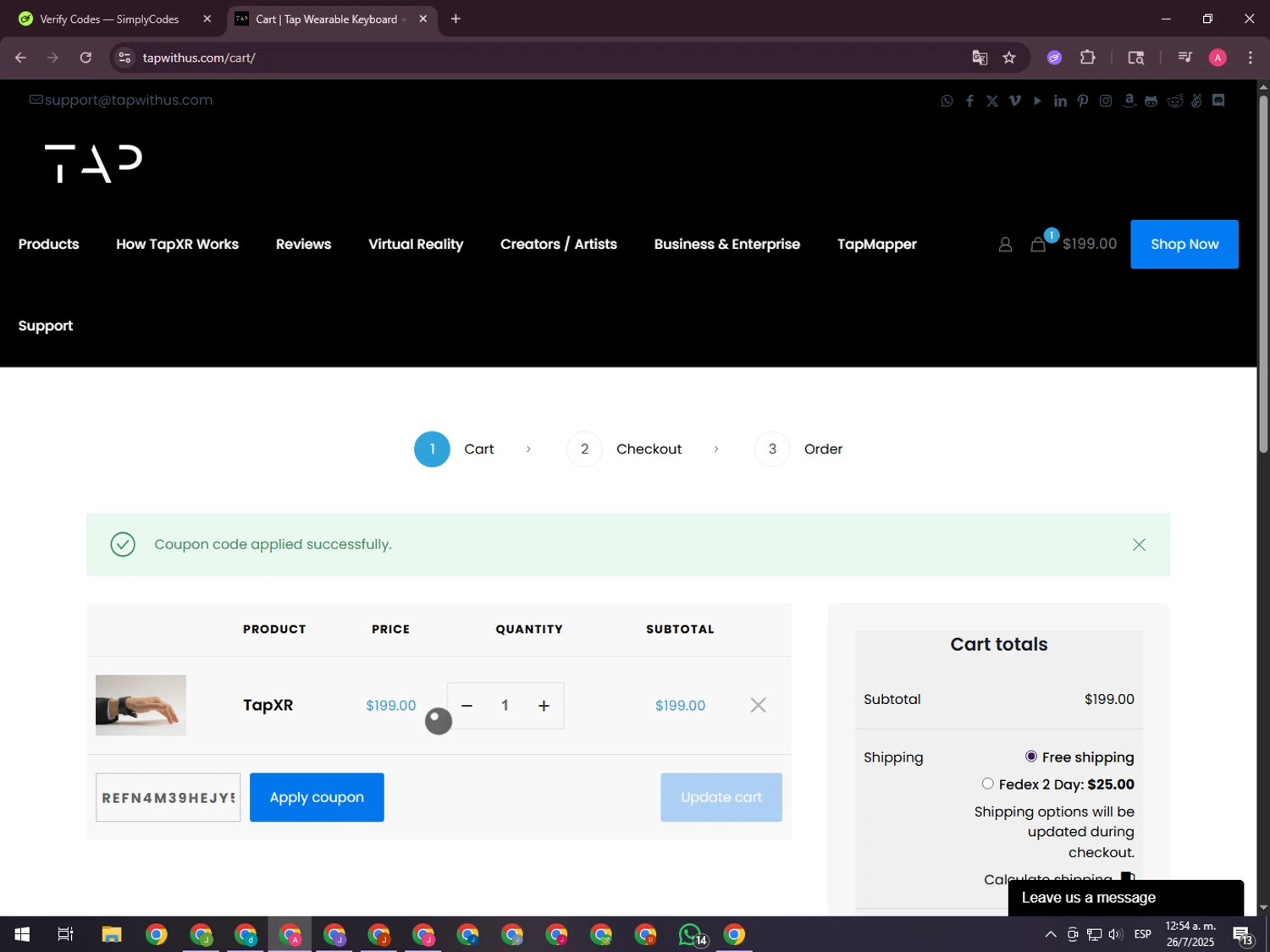The height and width of the screenshot is (952, 1270).
Task: Open the Windows Start menu
Action: pyautogui.click(x=22, y=934)
